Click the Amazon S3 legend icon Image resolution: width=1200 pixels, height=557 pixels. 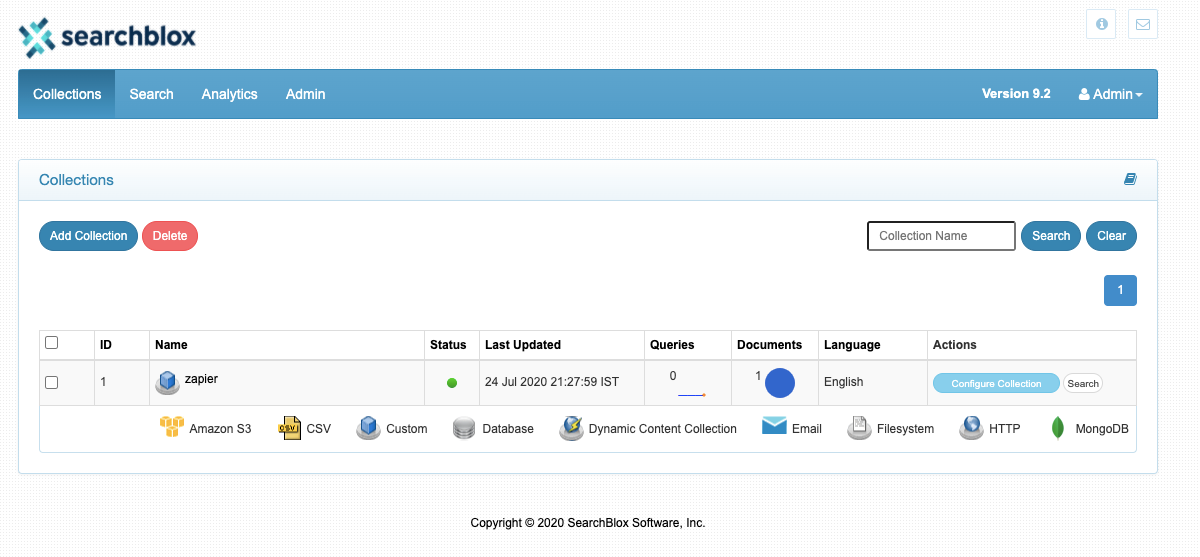pos(172,428)
